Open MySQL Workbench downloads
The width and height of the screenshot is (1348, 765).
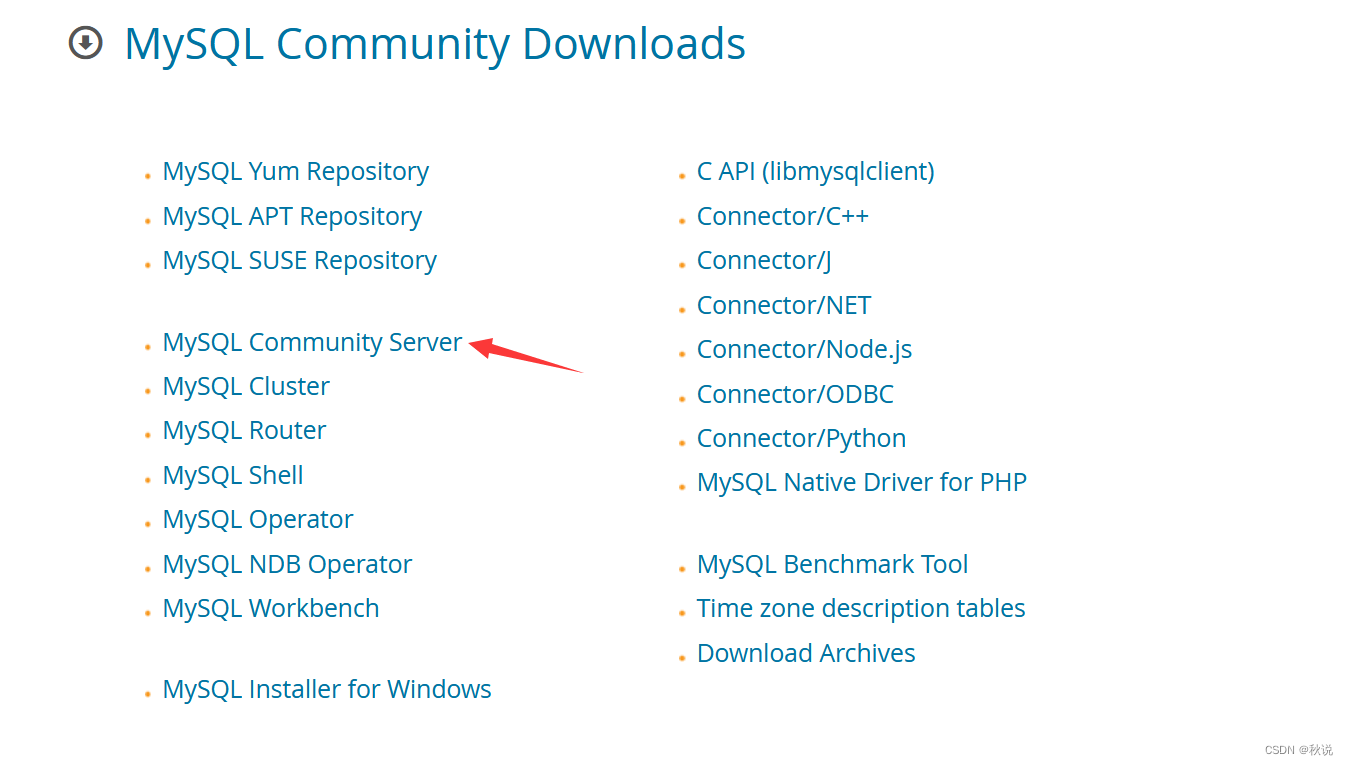[x=271, y=608]
